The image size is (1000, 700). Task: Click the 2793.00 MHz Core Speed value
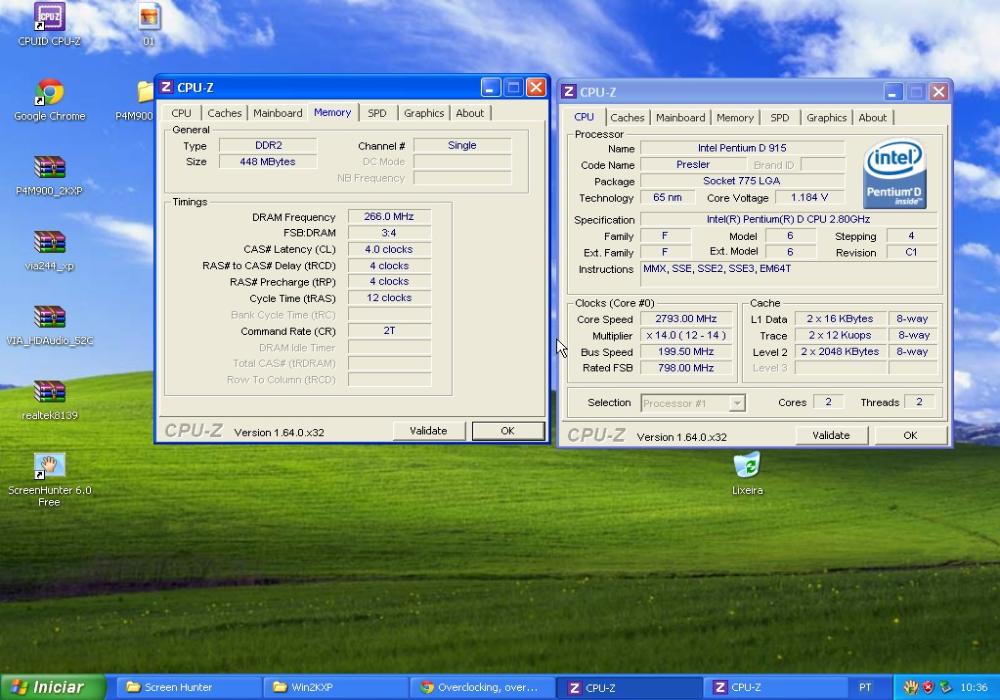[x=686, y=319]
